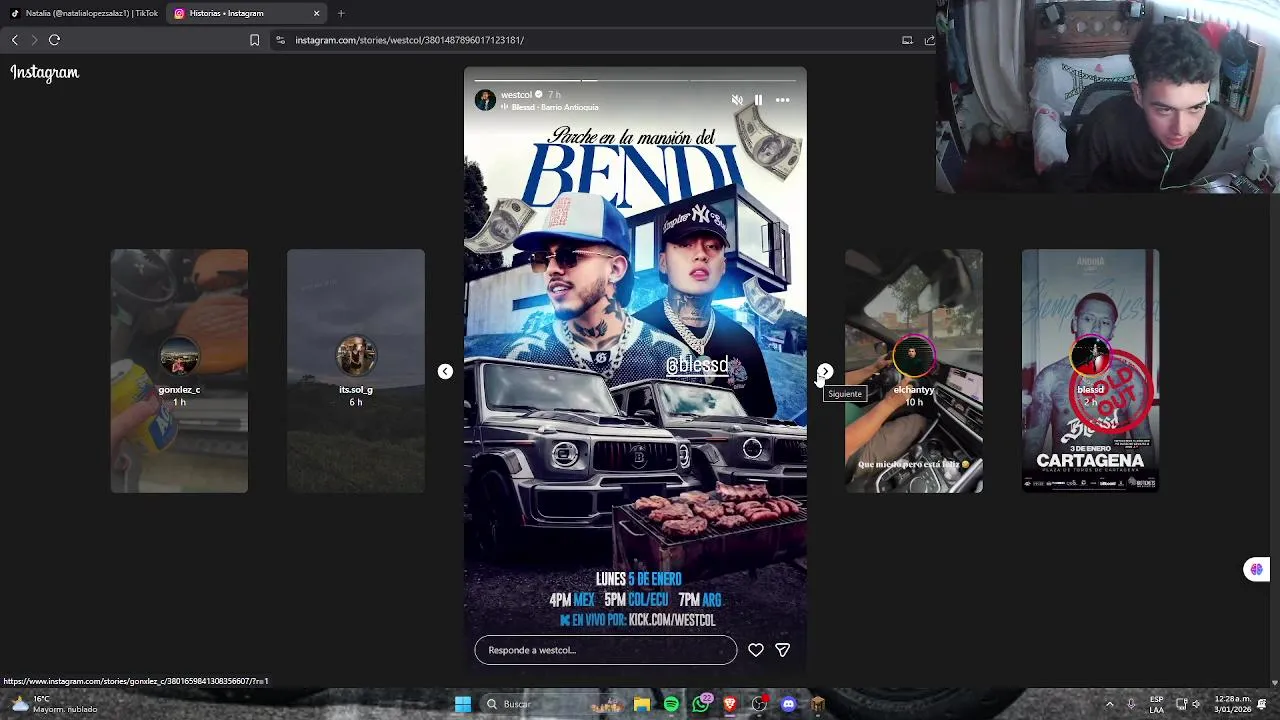The height and width of the screenshot is (720, 1280).
Task: Click the Instagram logo
Action: [45, 72]
